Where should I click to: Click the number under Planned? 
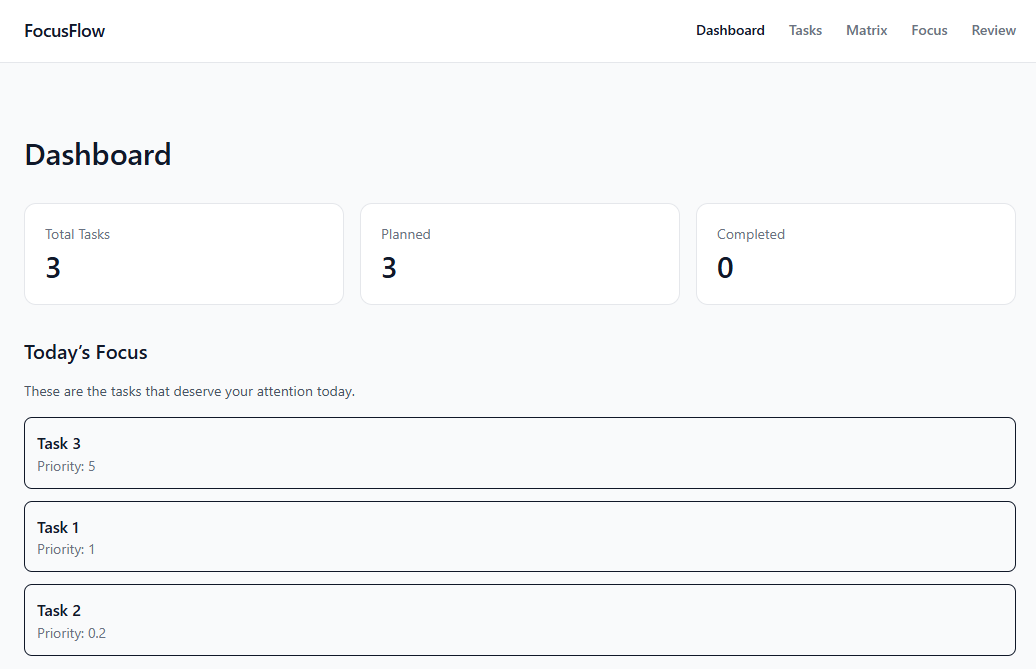[389, 268]
